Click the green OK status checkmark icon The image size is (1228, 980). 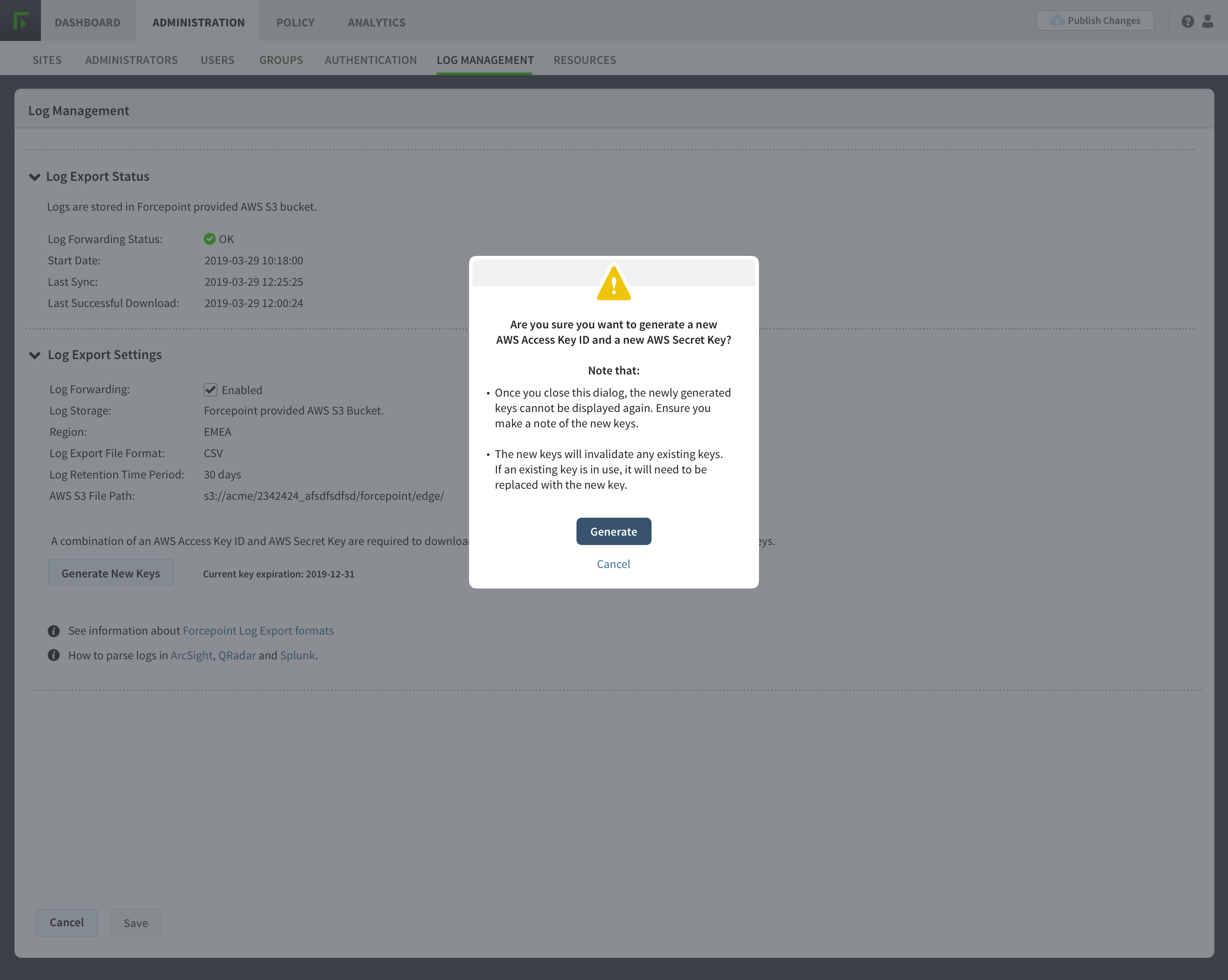point(210,239)
